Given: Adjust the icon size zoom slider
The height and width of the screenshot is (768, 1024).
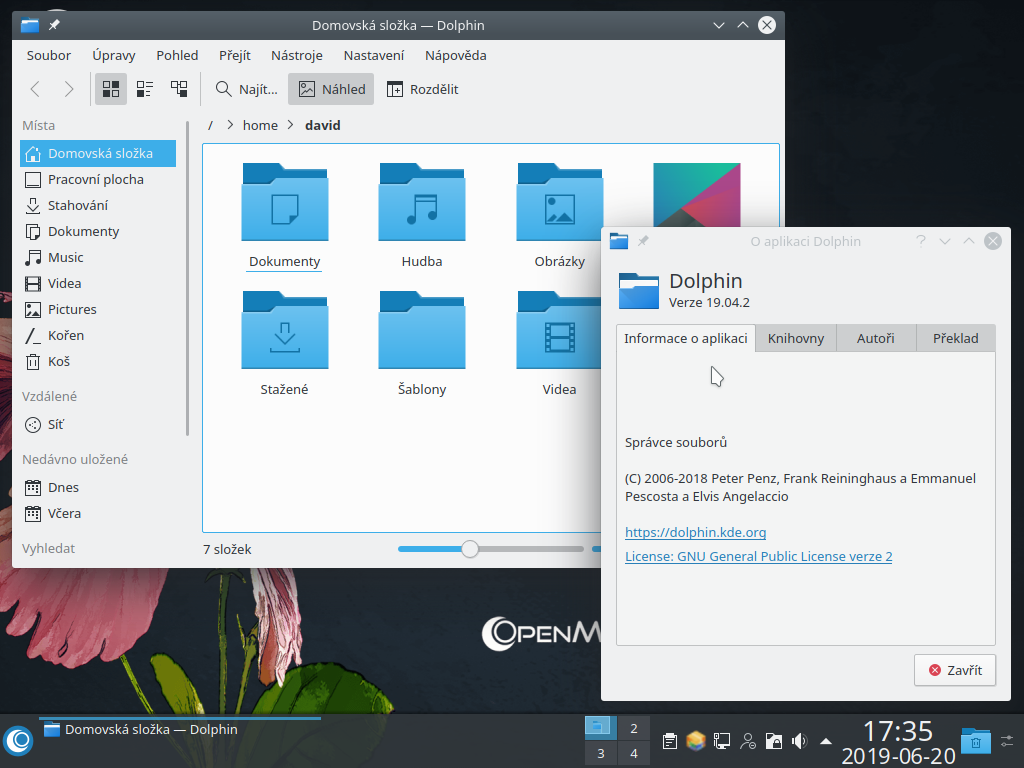Looking at the screenshot, I should coord(470,548).
